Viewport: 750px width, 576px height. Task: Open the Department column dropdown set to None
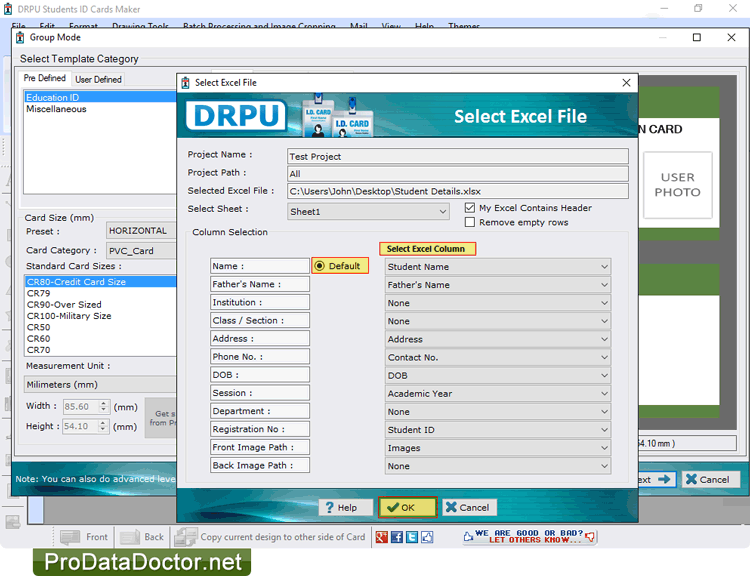[x=498, y=411]
